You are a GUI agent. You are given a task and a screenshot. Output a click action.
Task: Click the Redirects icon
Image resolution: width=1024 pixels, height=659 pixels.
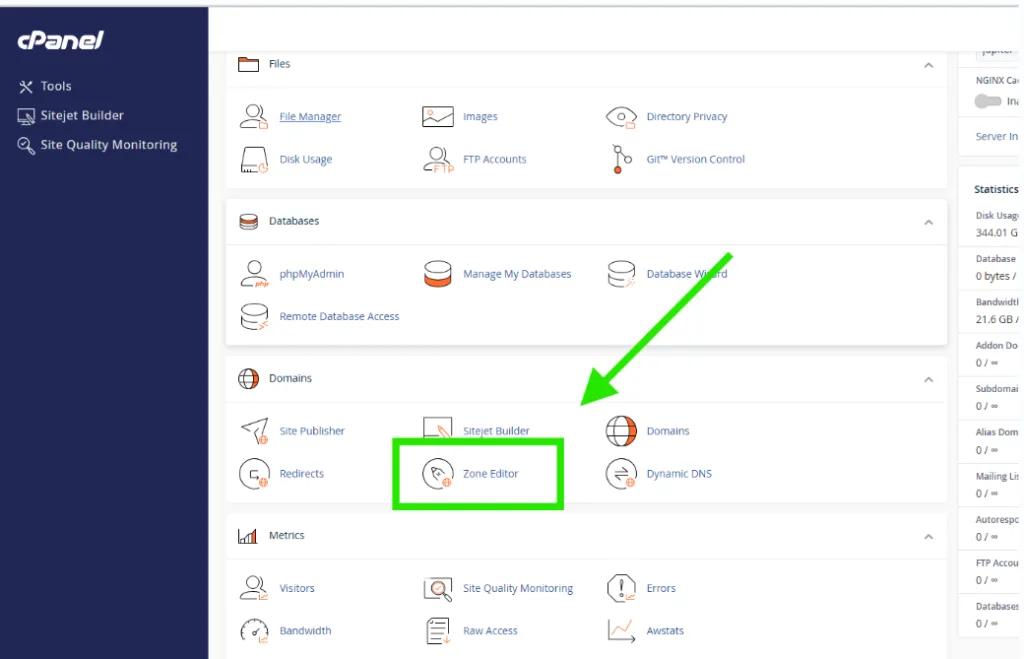pyautogui.click(x=254, y=474)
